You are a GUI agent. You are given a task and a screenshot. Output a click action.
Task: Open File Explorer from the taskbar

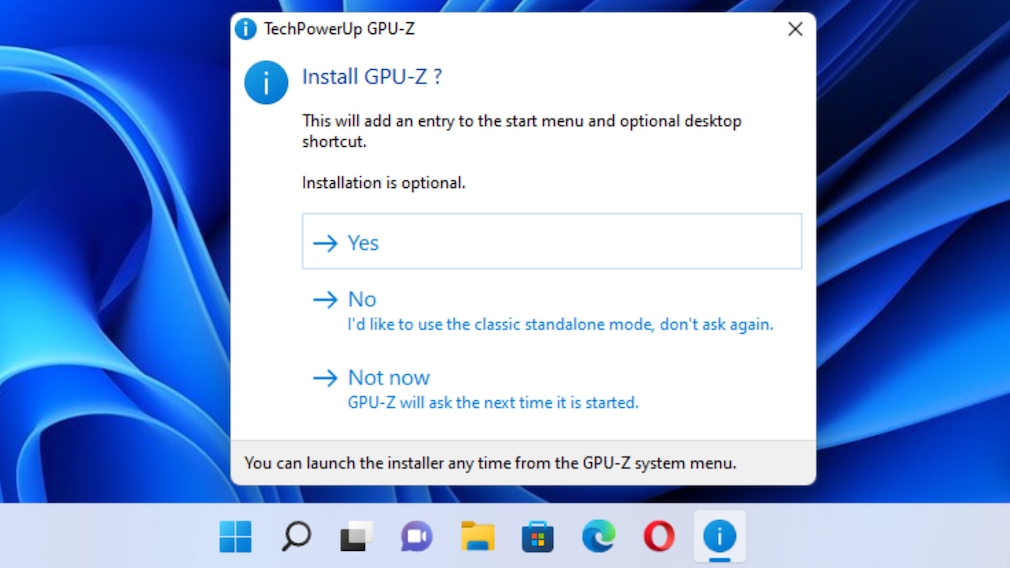(x=478, y=537)
